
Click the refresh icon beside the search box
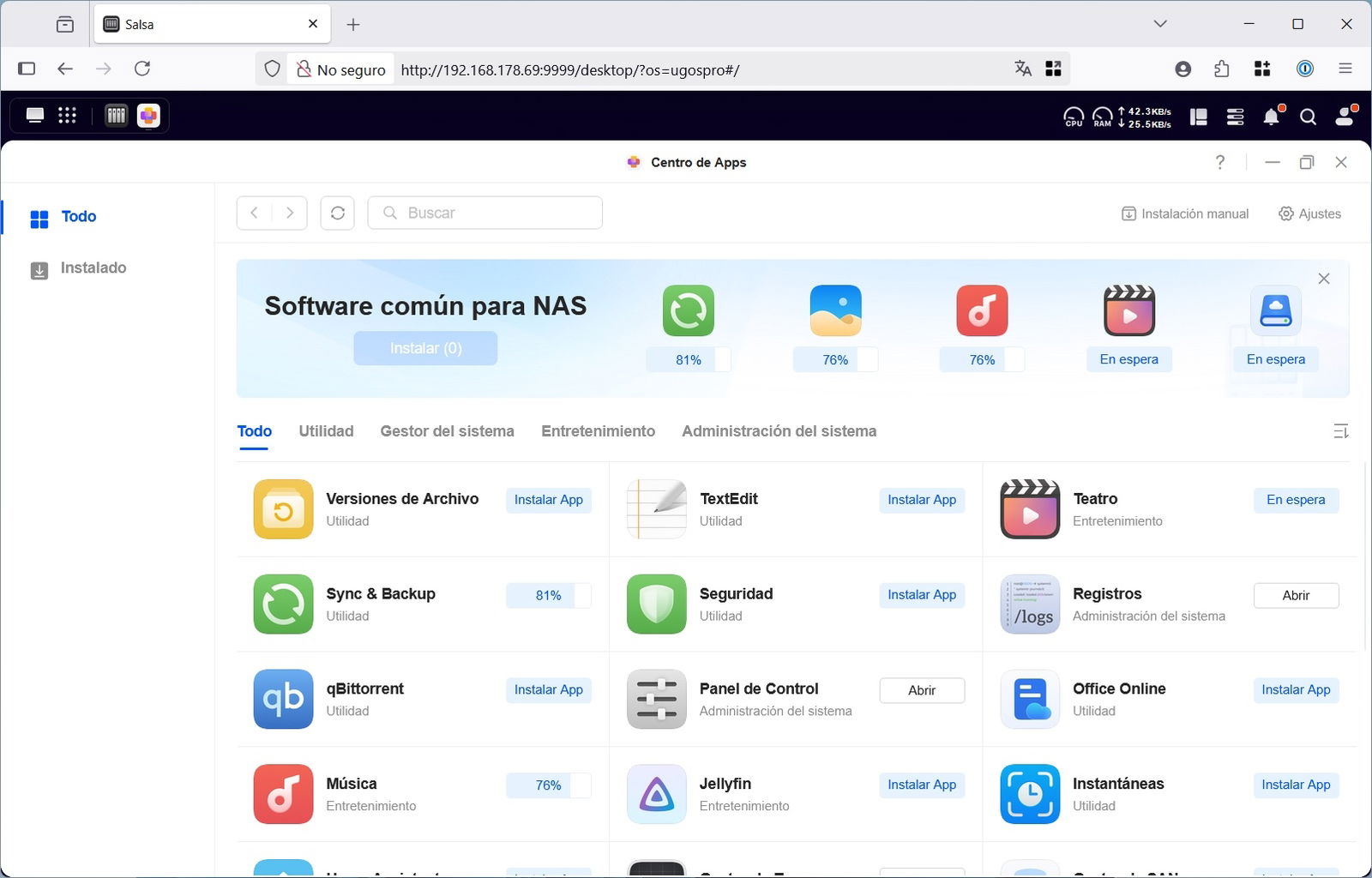337,213
